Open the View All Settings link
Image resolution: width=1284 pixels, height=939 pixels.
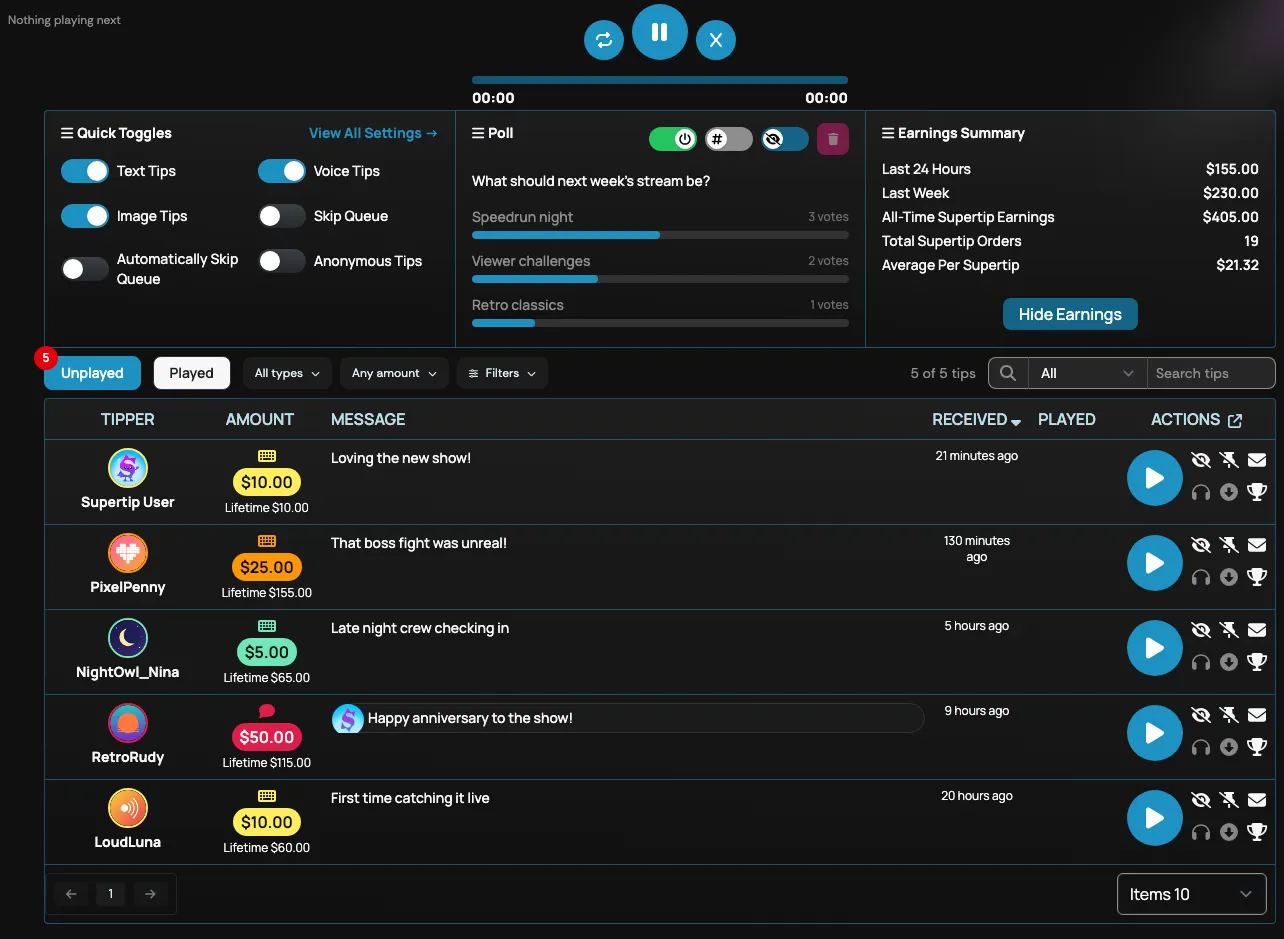[x=373, y=133]
